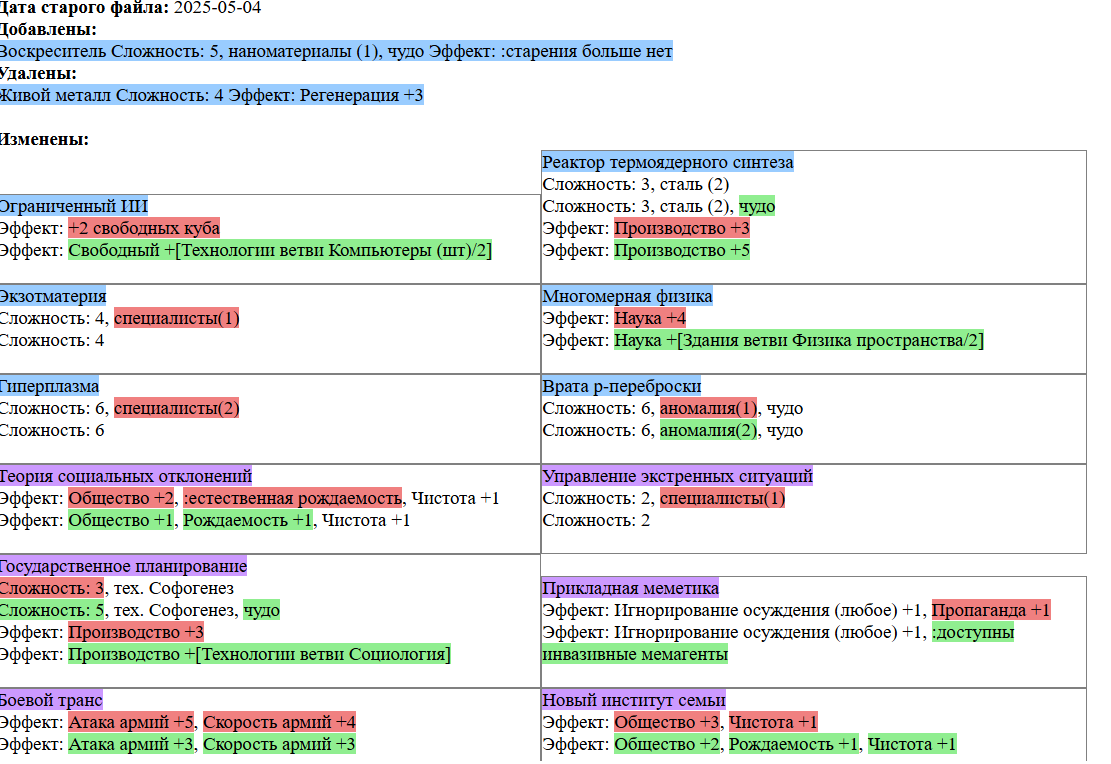The width and height of the screenshot is (1111, 764).
Task: Click the old file date 2025-05-04
Action: 218,8
